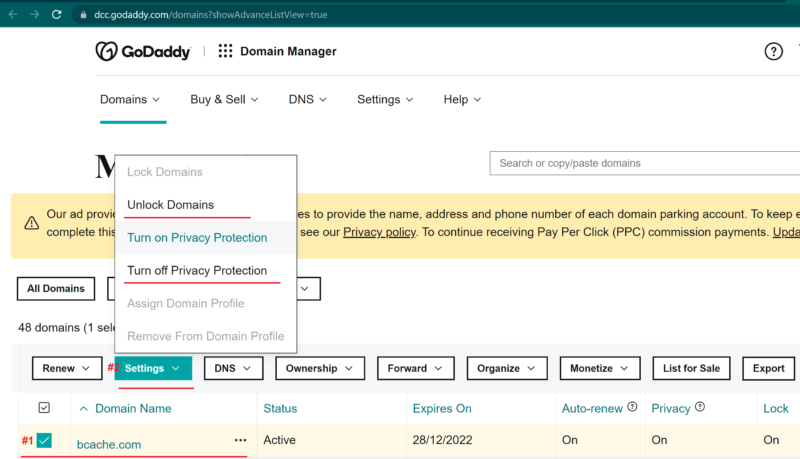This screenshot has height=459, width=800.
Task: Choose Unlock Domains from the menu
Action: point(170,205)
